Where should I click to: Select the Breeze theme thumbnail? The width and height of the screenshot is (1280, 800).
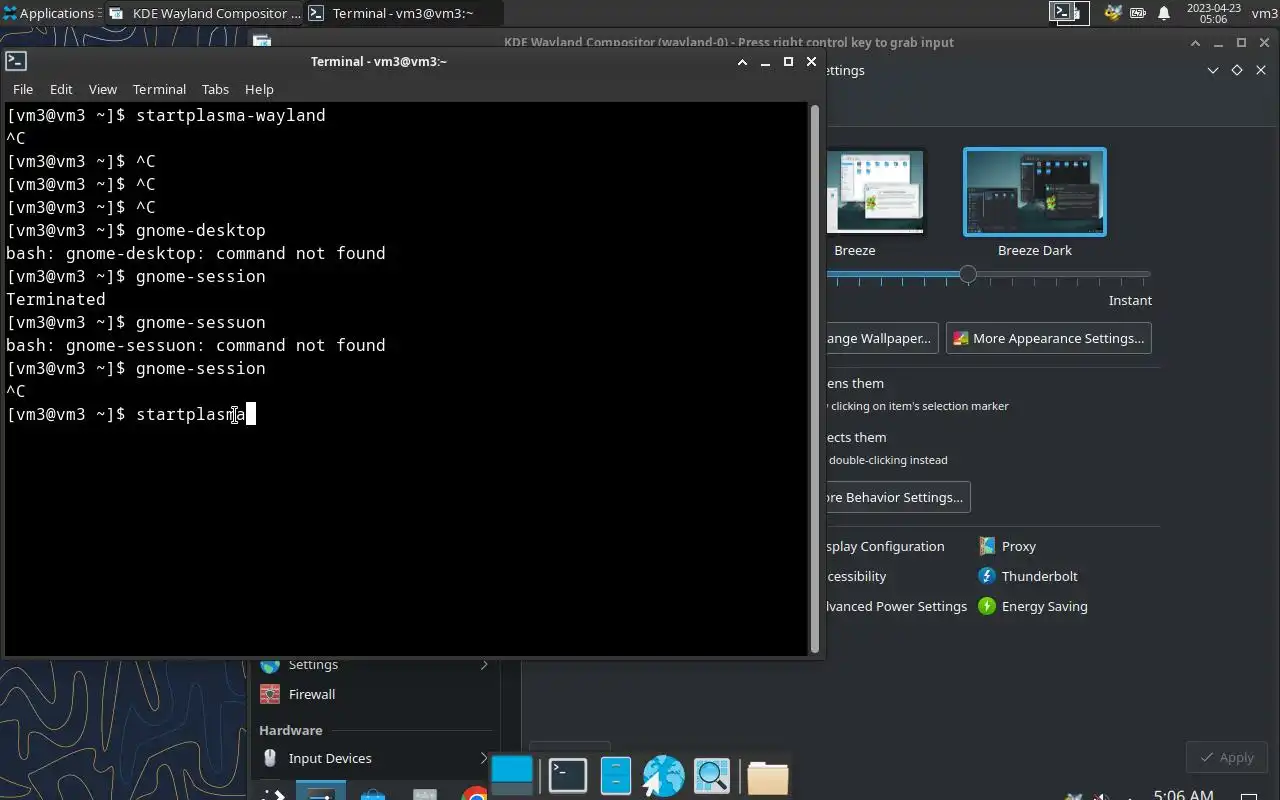pos(875,192)
